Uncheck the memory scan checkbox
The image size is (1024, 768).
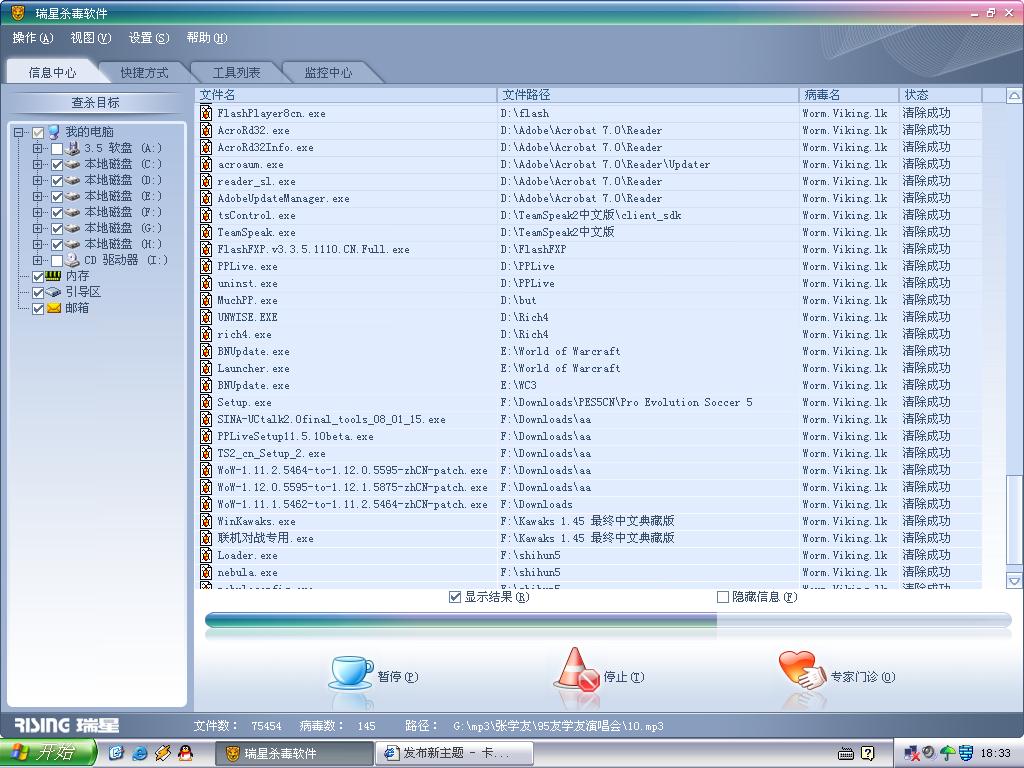pos(38,277)
